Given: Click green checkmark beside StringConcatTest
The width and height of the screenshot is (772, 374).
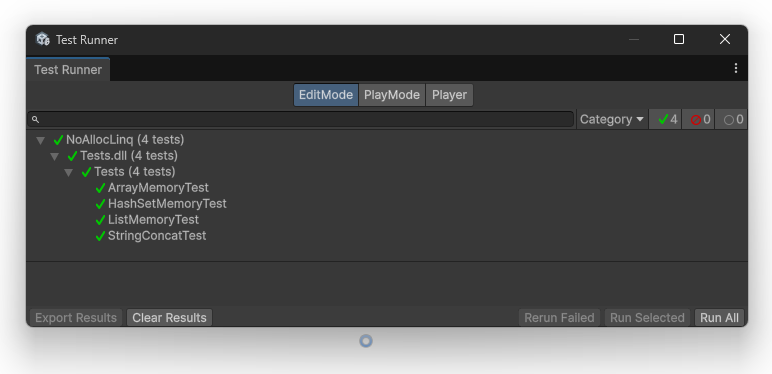Looking at the screenshot, I should pyautogui.click(x=100, y=236).
